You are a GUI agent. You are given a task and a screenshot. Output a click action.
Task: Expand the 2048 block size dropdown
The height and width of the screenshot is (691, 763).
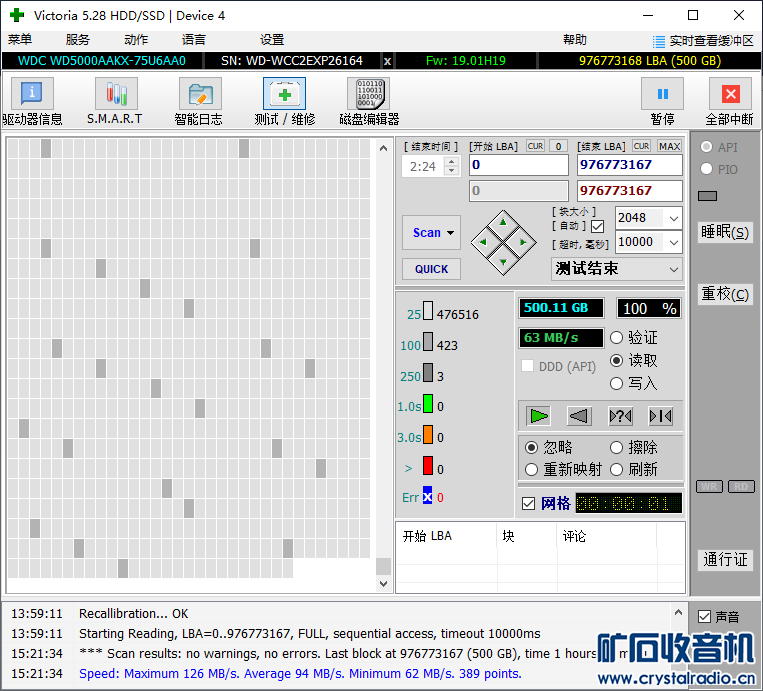673,218
